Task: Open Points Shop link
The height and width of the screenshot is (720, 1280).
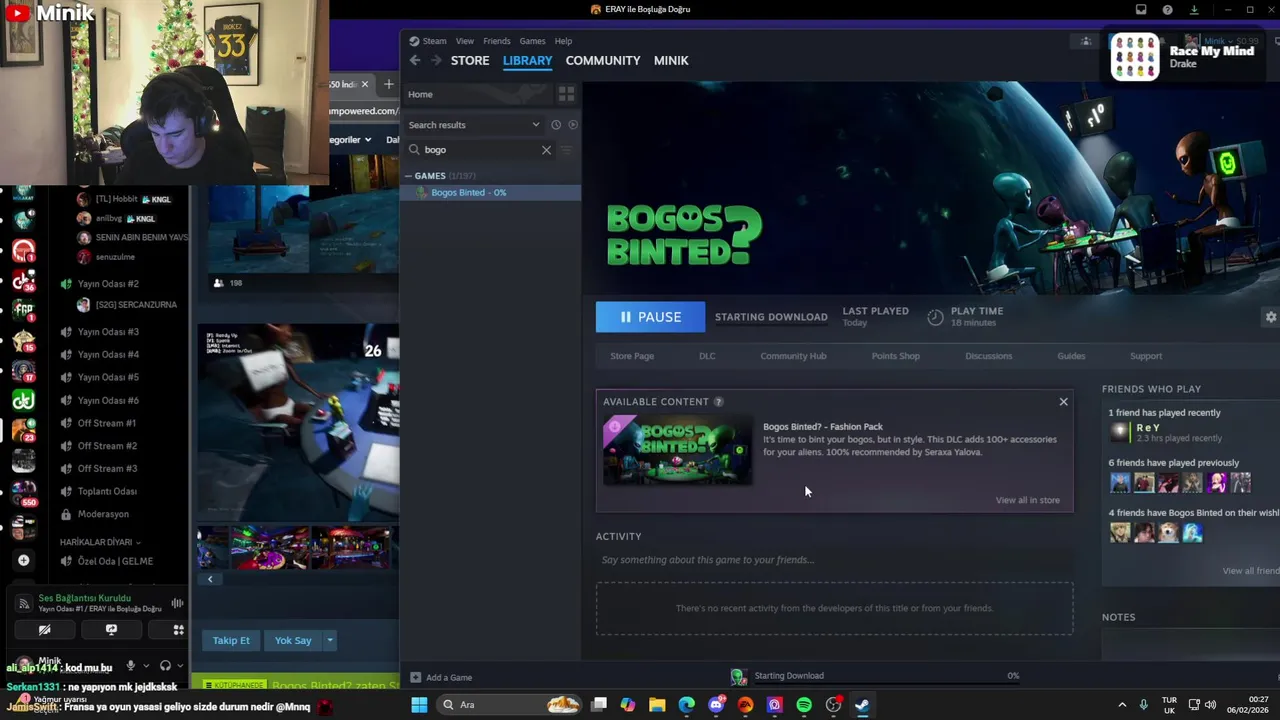Action: (x=895, y=356)
